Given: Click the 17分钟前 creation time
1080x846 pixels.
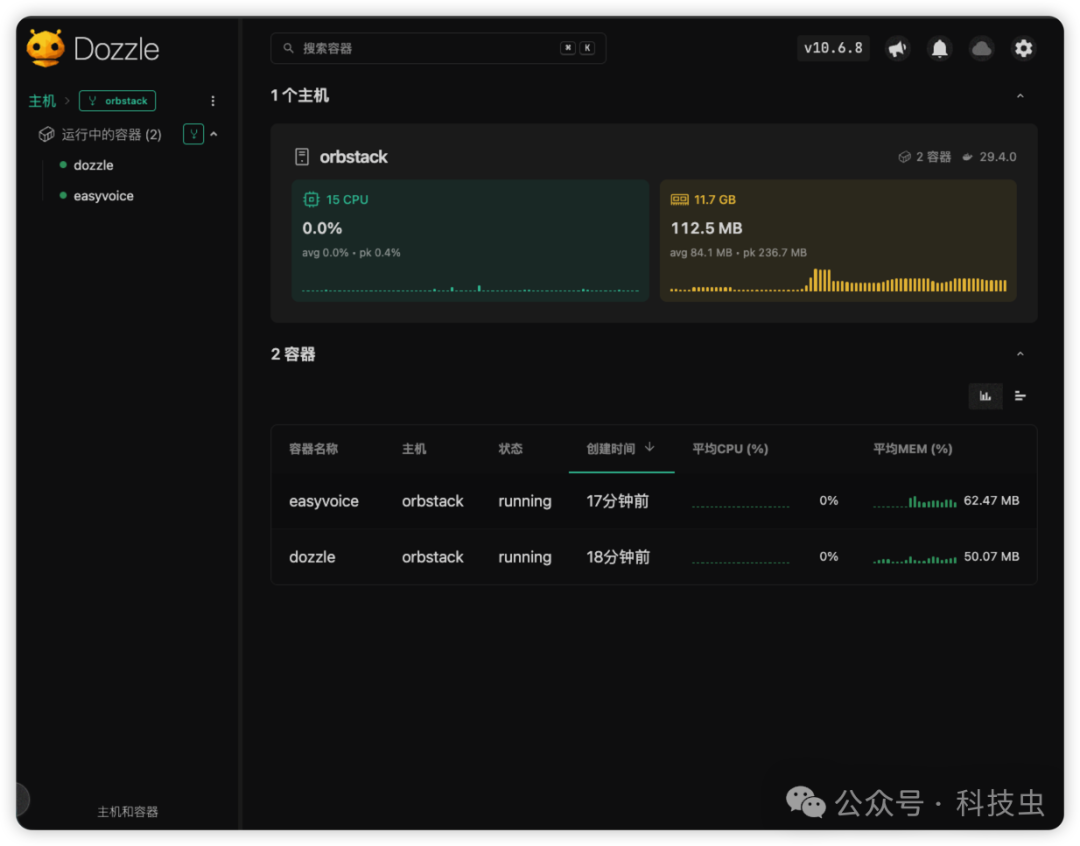Looking at the screenshot, I should click(618, 502).
